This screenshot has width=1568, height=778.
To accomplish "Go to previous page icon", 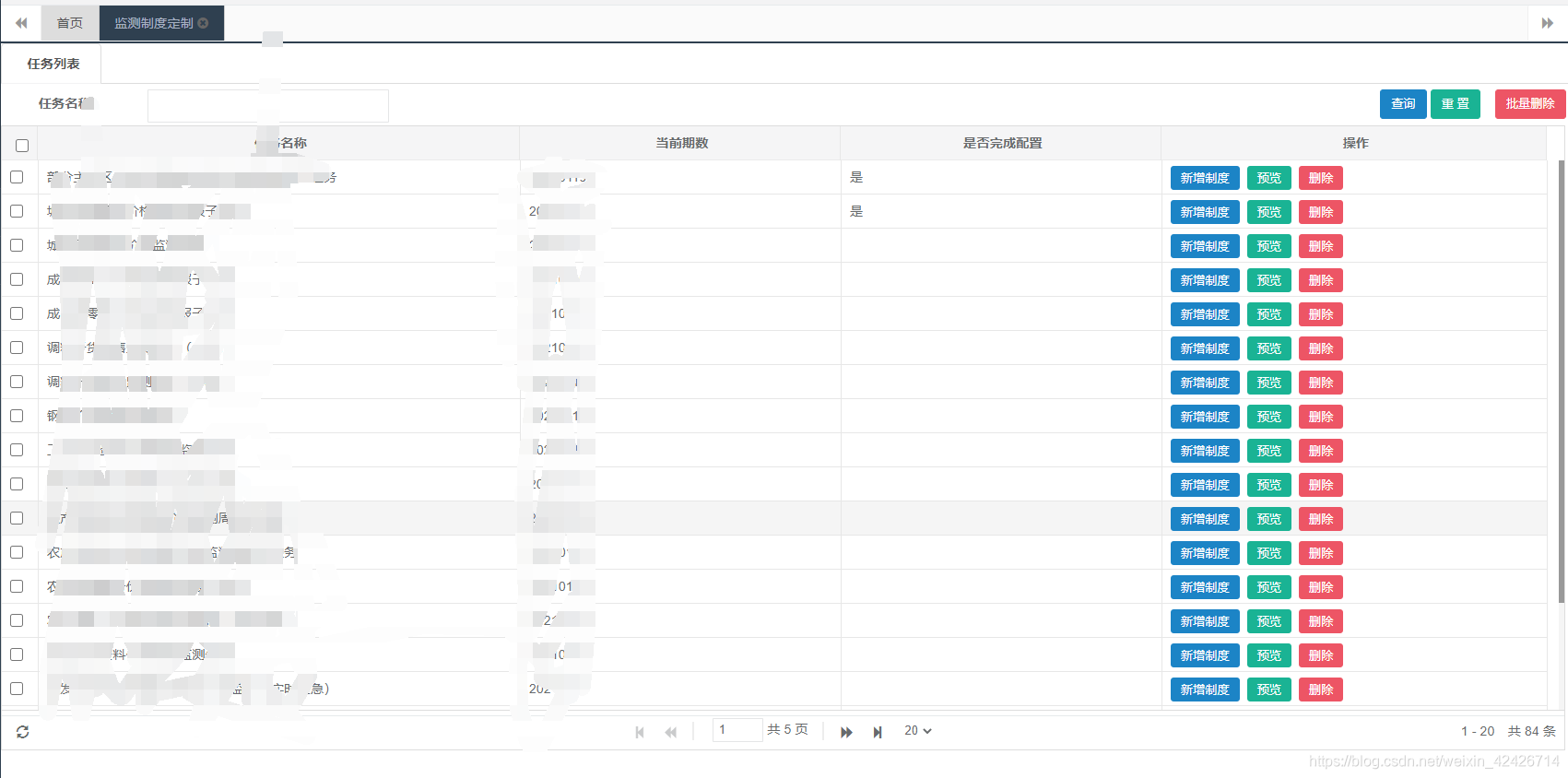I will pos(671,732).
